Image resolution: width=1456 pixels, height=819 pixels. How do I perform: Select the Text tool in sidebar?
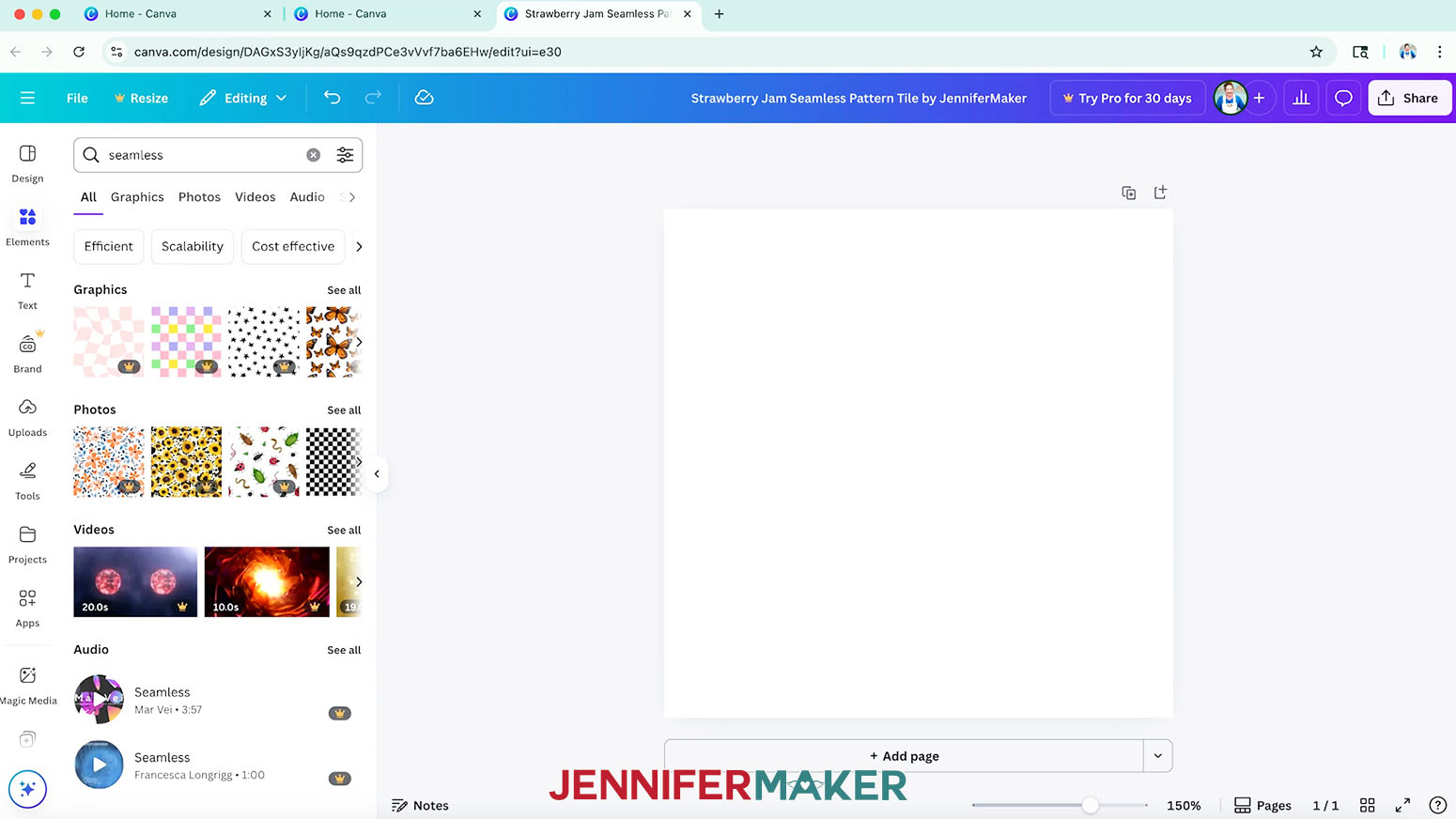pos(27,290)
